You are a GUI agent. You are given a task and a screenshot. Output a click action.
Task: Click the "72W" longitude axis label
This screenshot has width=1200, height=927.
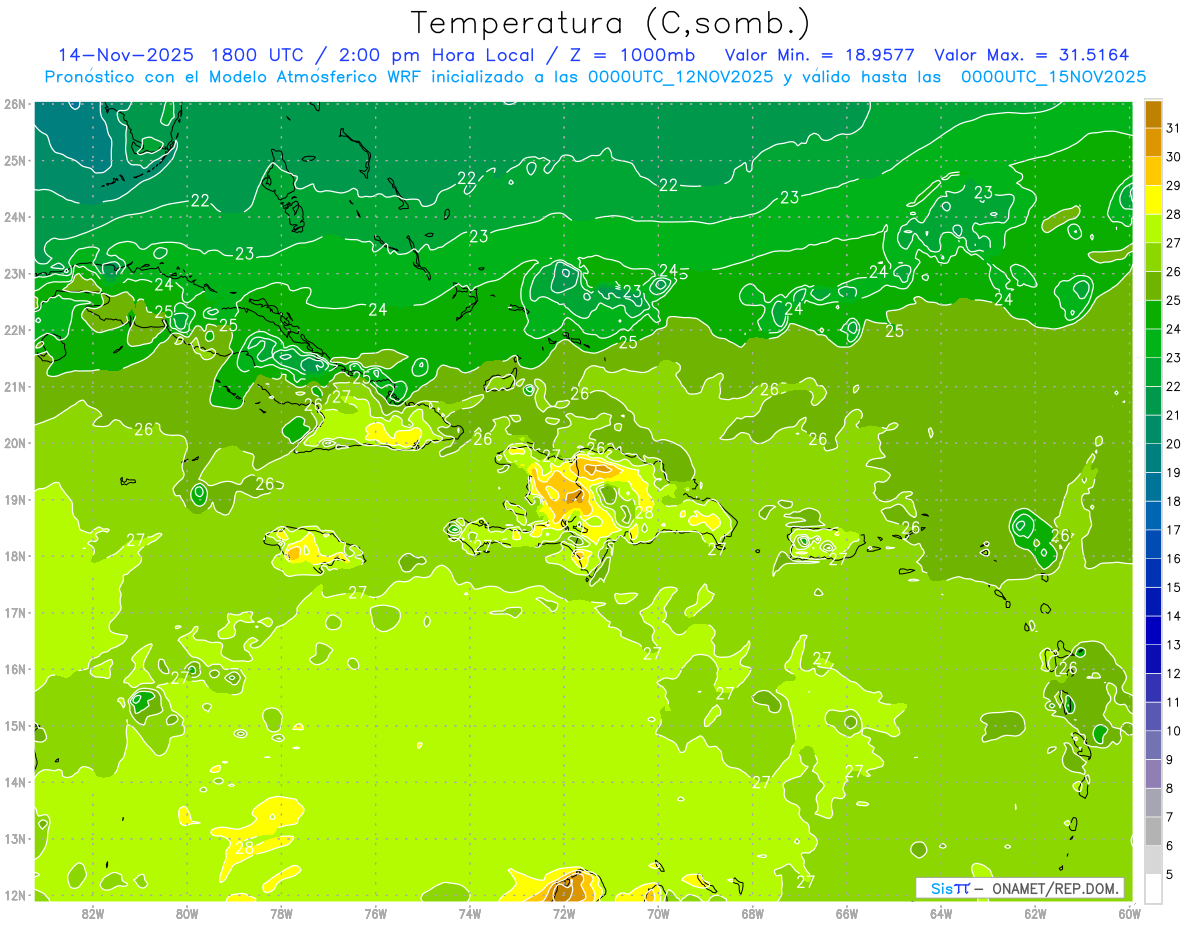point(564,913)
